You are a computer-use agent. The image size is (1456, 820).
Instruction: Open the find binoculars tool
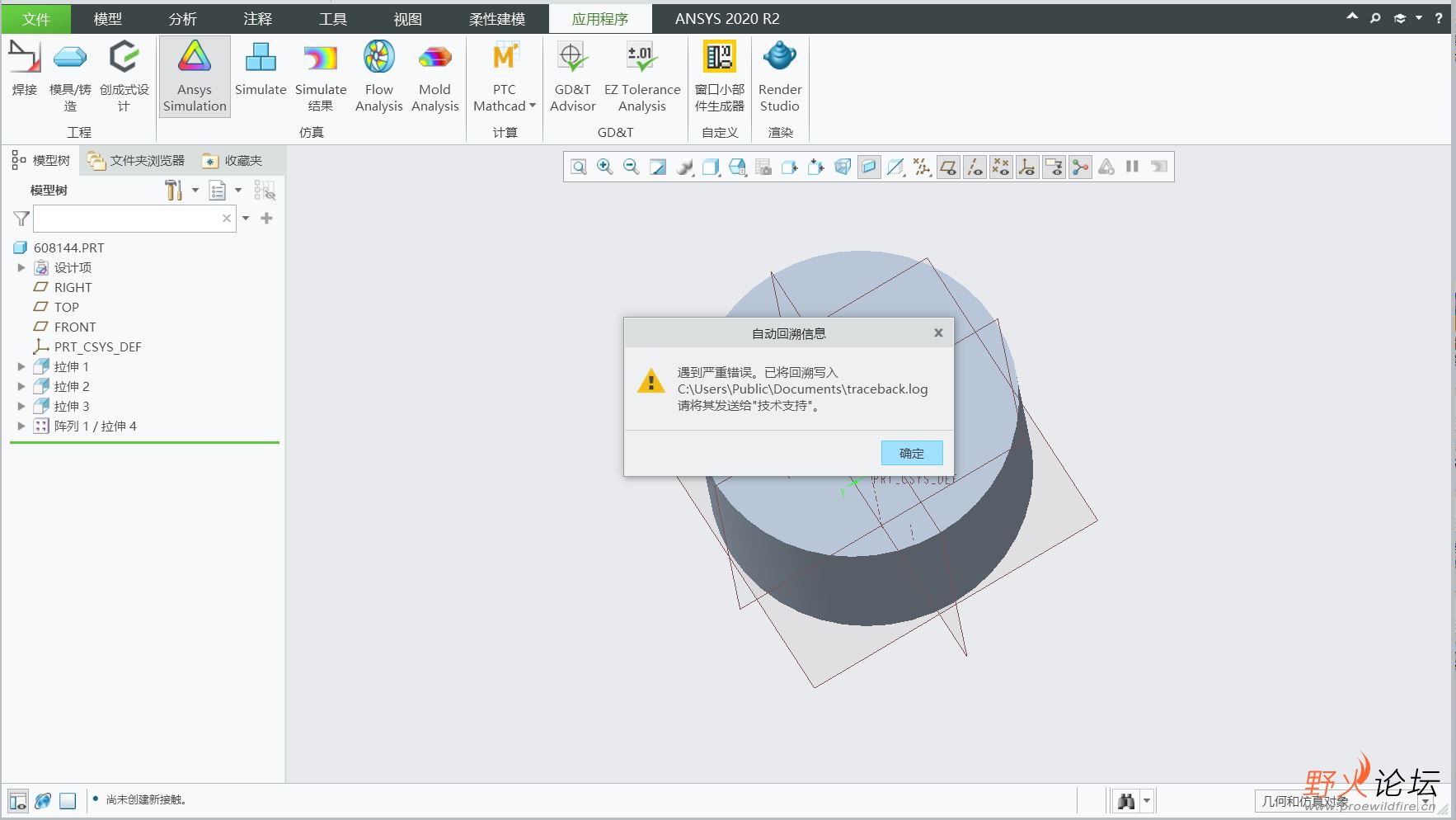[1126, 801]
